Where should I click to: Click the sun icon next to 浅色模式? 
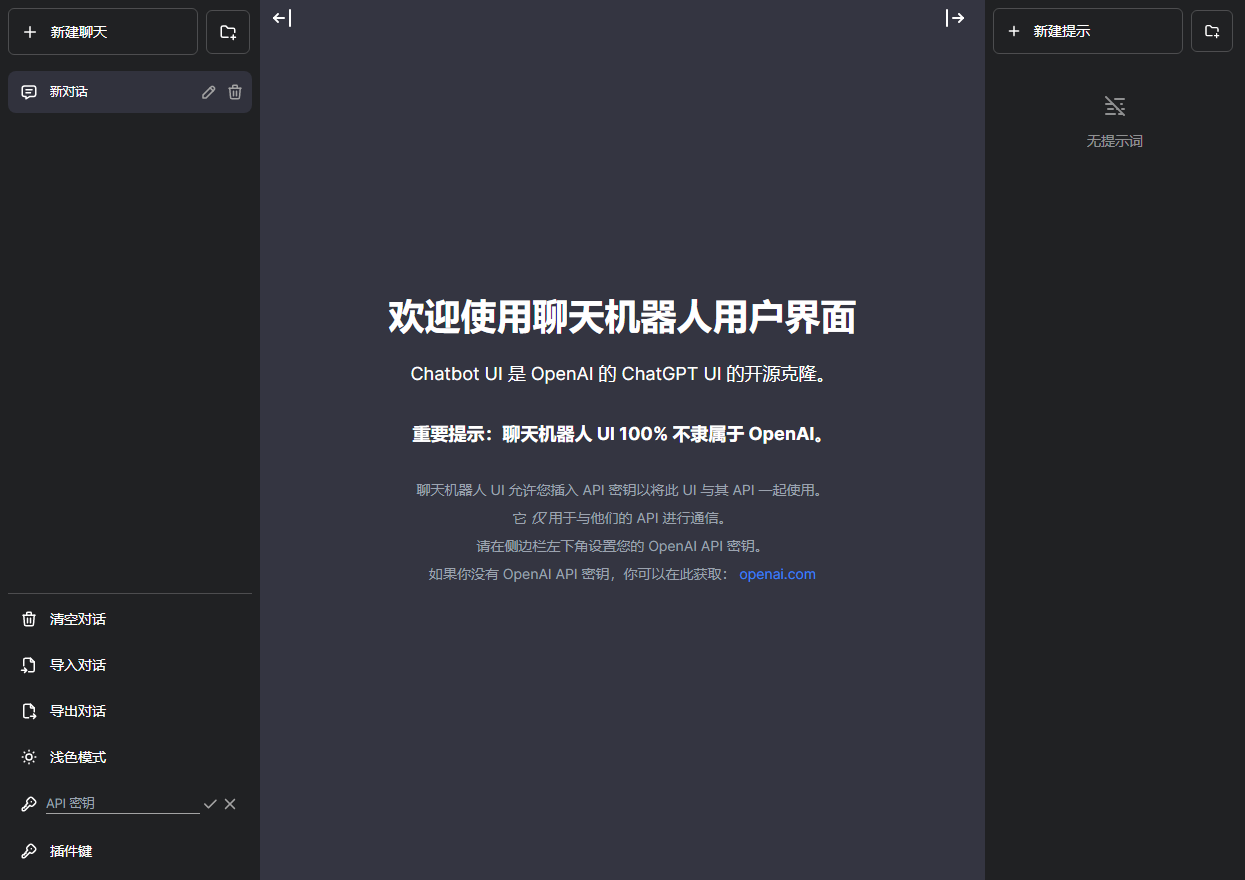(29, 756)
